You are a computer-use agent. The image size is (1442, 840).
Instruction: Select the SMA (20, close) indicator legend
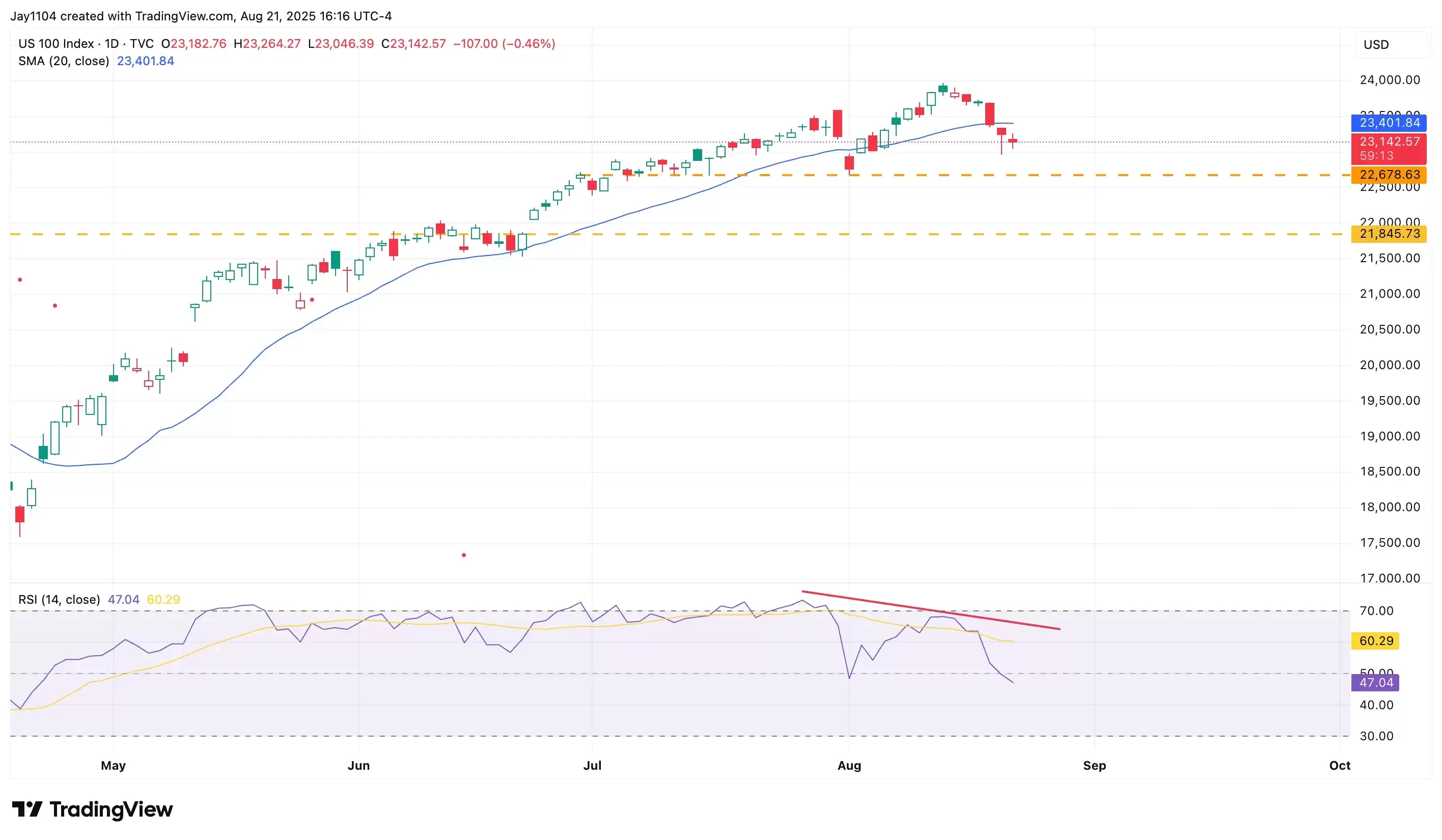coord(64,61)
